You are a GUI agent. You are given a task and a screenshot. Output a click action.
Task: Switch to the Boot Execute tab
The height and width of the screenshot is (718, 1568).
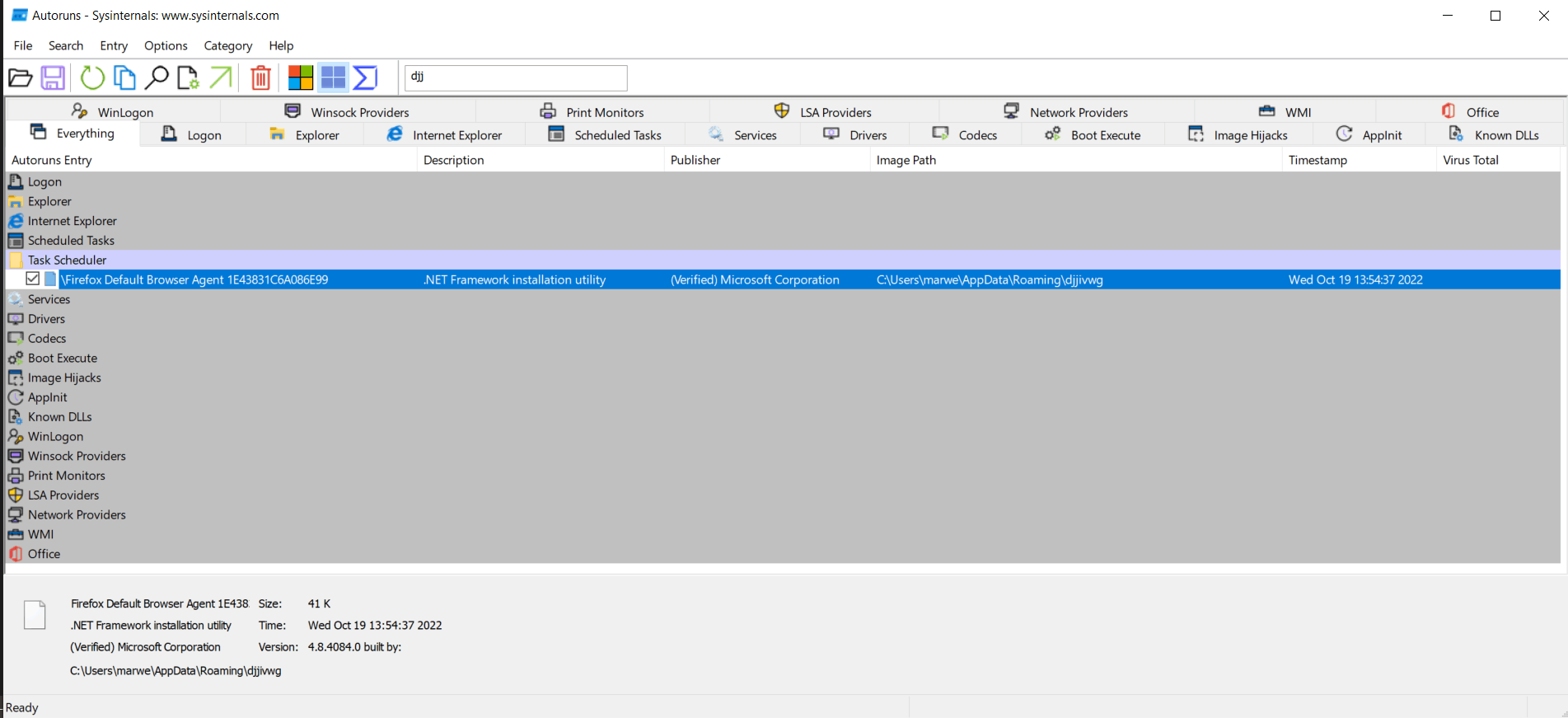point(1093,134)
